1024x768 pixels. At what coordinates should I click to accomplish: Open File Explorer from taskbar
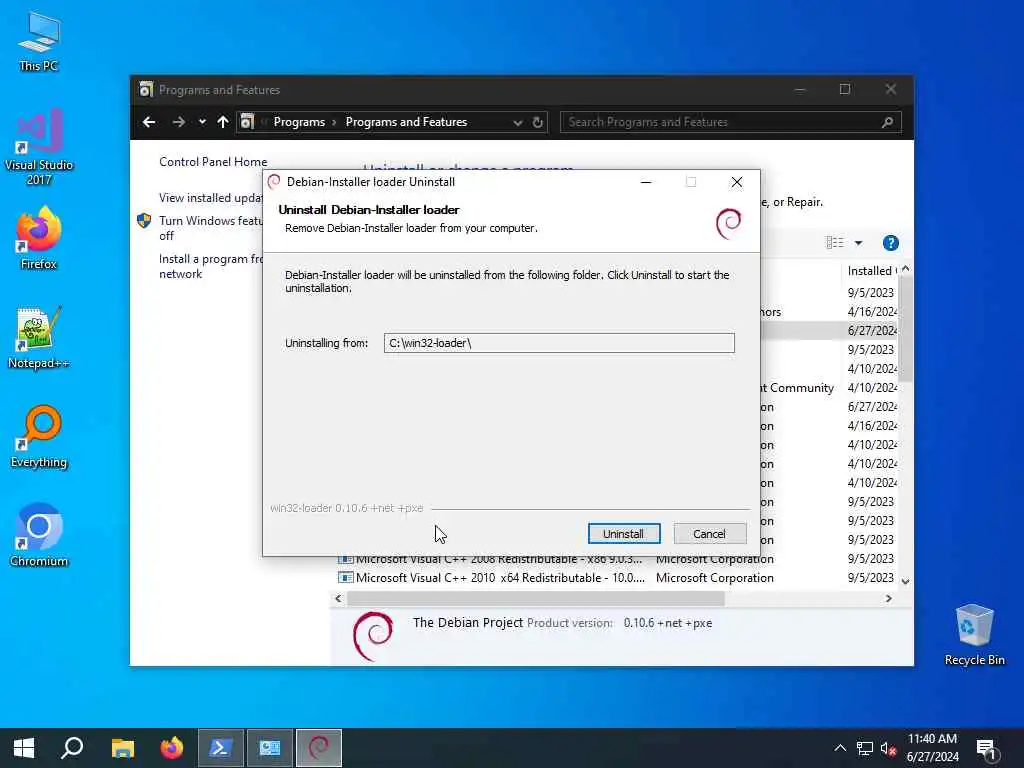(122, 748)
